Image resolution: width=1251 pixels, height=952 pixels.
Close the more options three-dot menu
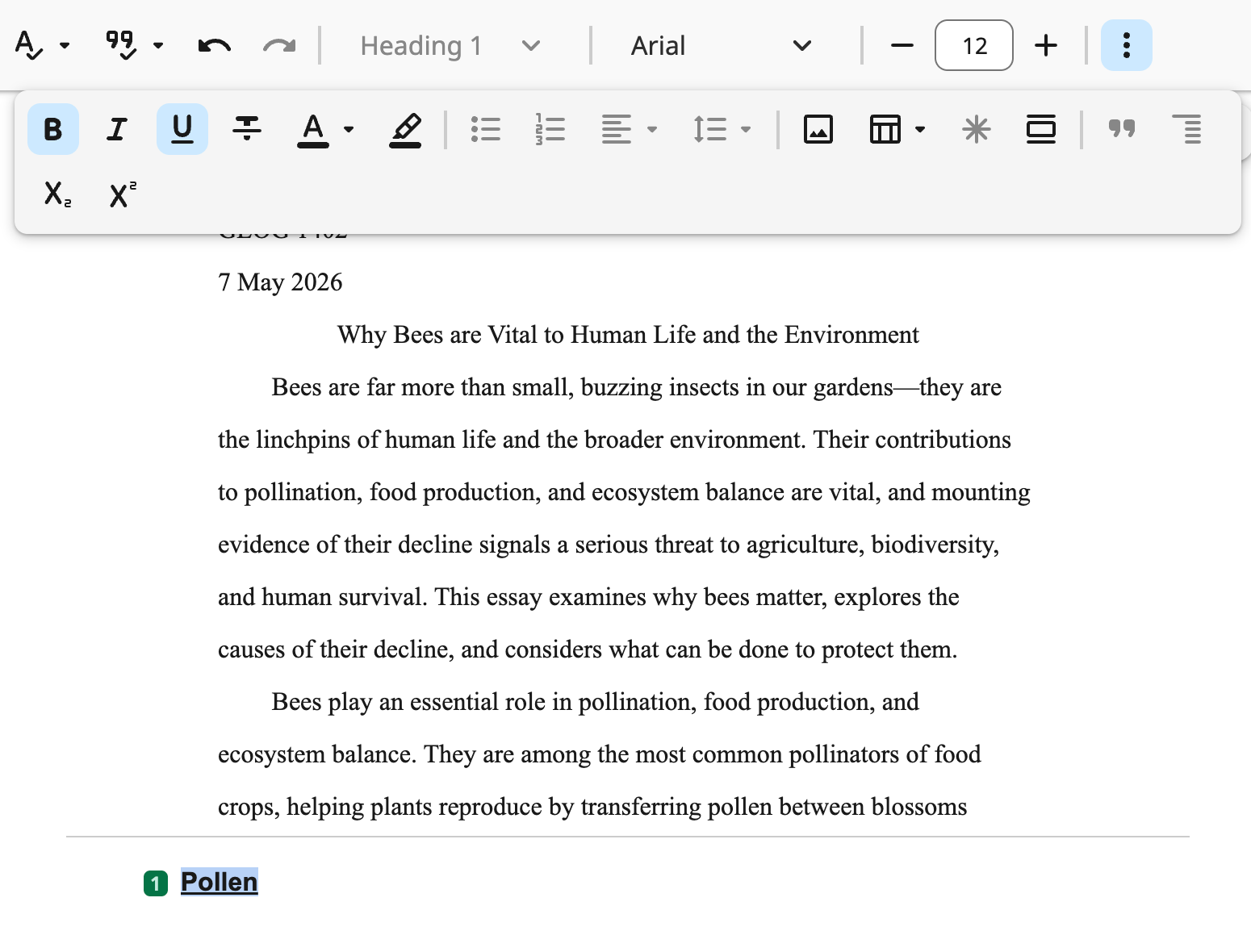click(1127, 45)
